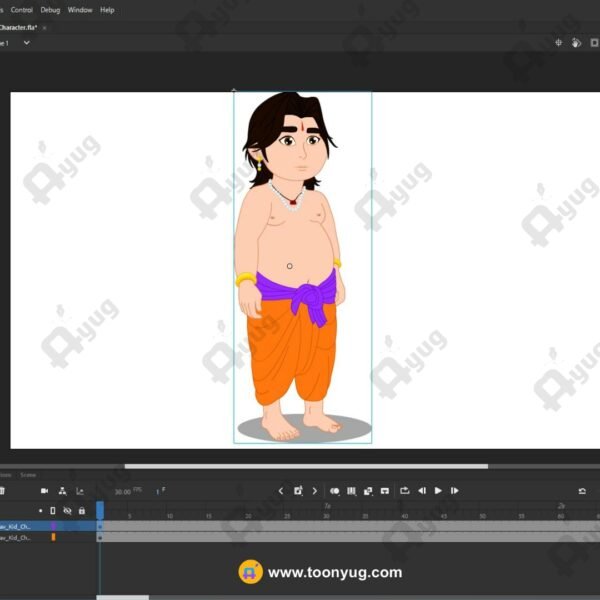Close the Character.fla document tab

(44, 28)
